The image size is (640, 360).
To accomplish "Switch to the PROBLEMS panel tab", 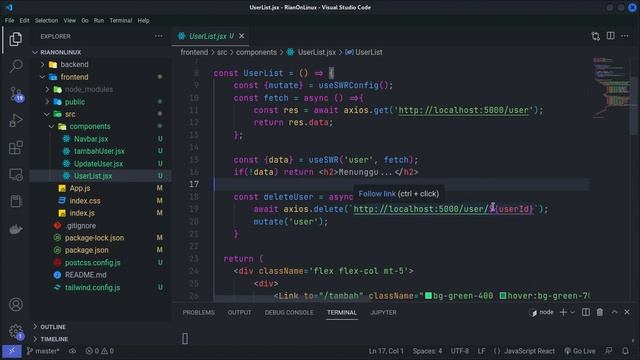I will tap(198, 312).
